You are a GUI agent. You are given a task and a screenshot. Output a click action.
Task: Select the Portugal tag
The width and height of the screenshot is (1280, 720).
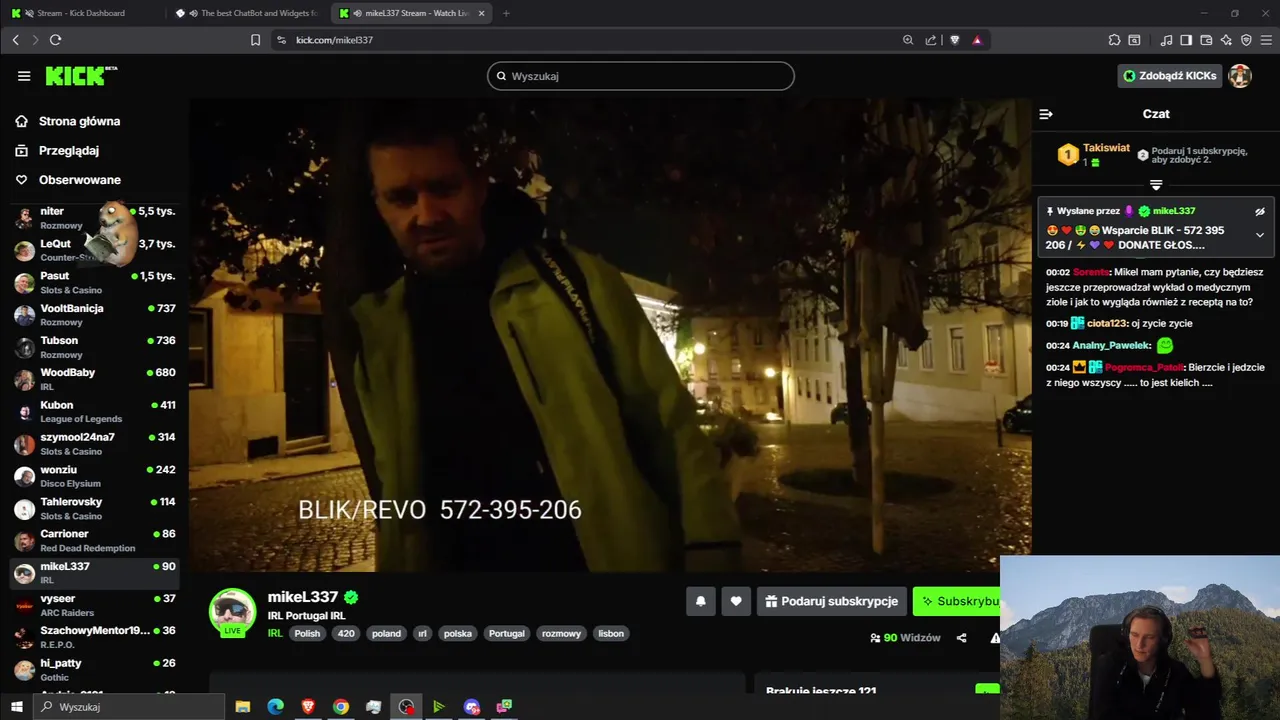[507, 633]
